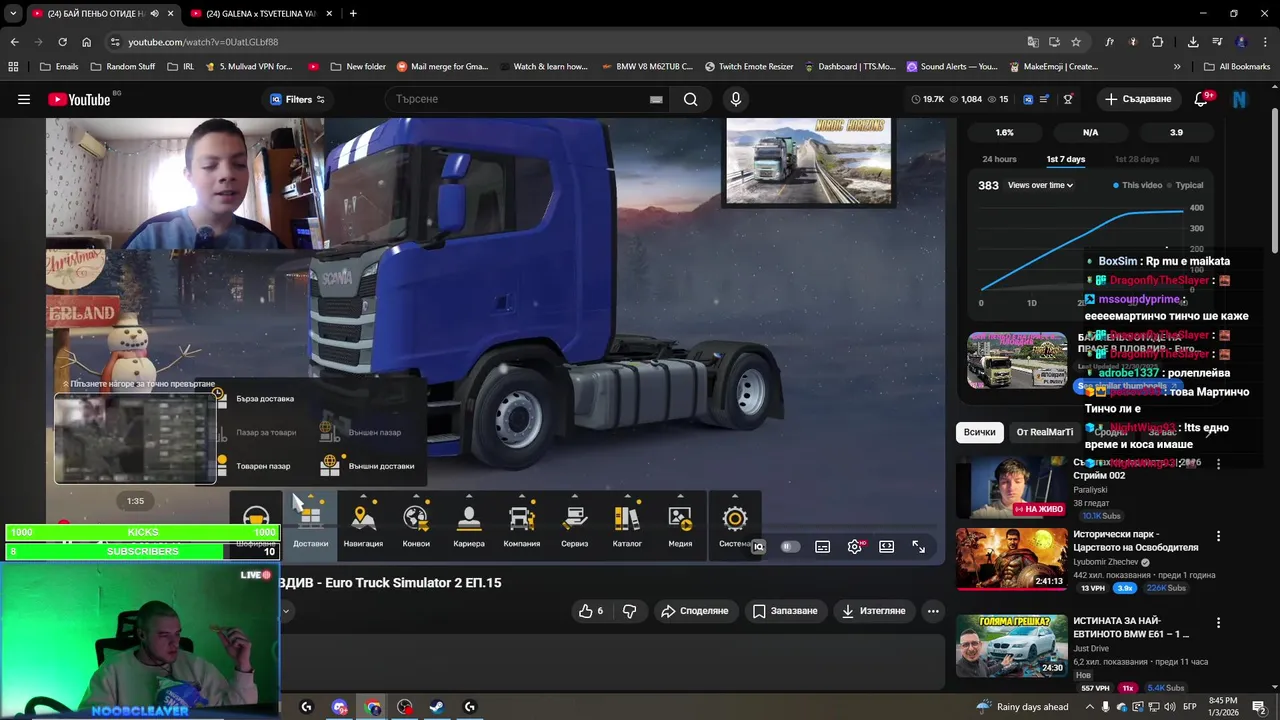Click the Запазване save button
1280x720 pixels.
point(785,611)
